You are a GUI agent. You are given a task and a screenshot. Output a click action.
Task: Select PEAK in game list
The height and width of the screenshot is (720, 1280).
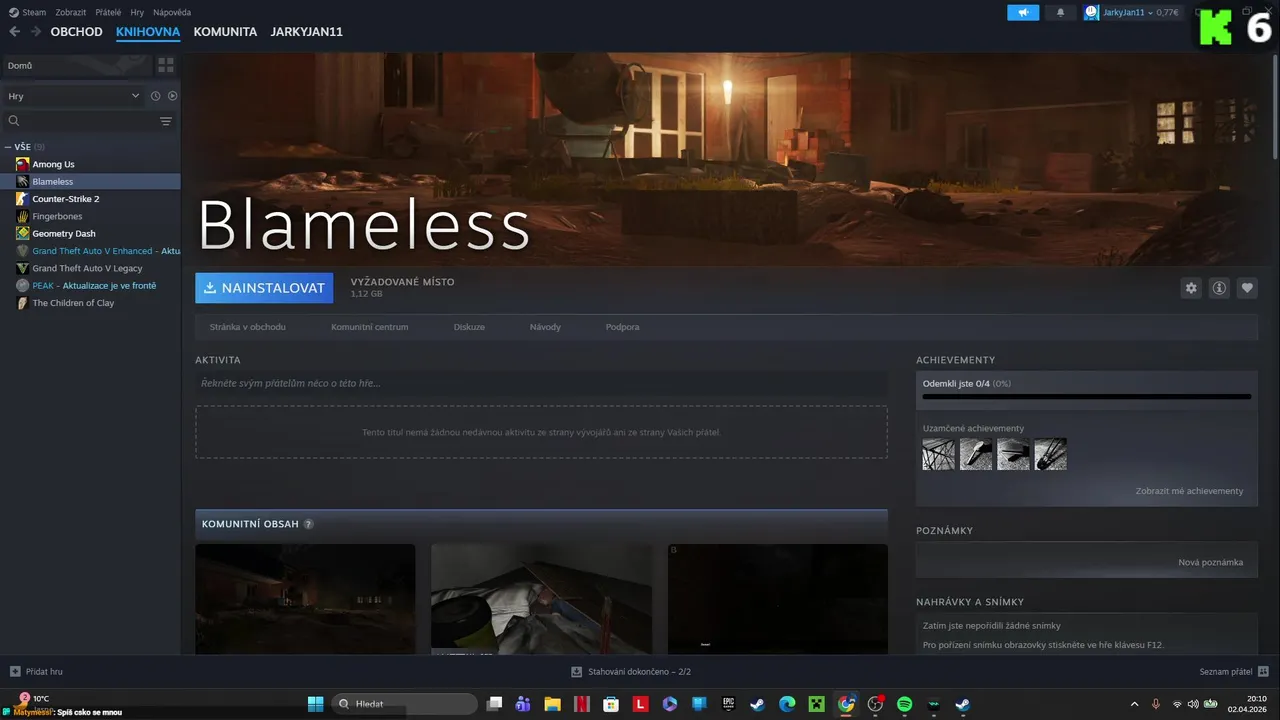tap(90, 285)
